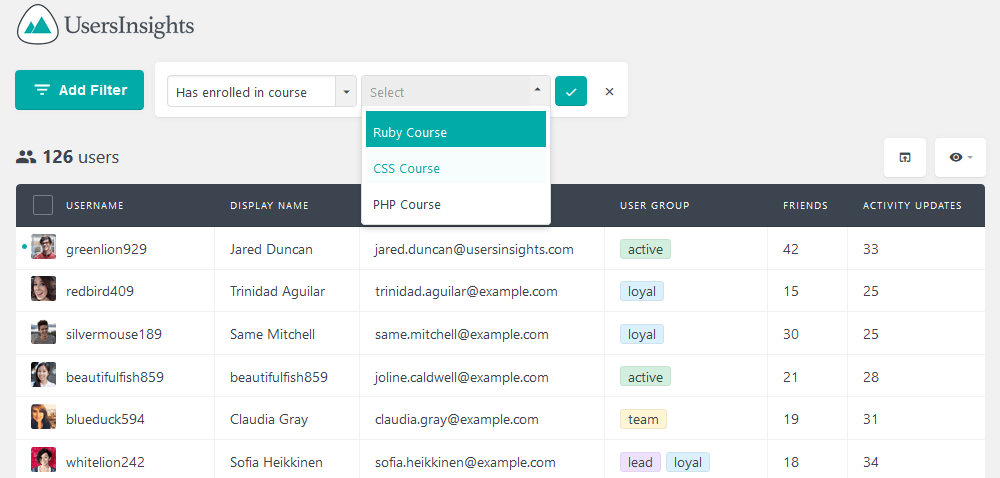Screen dimensions: 1000x478
Task: Click username silvermouse189
Action: point(114,334)
